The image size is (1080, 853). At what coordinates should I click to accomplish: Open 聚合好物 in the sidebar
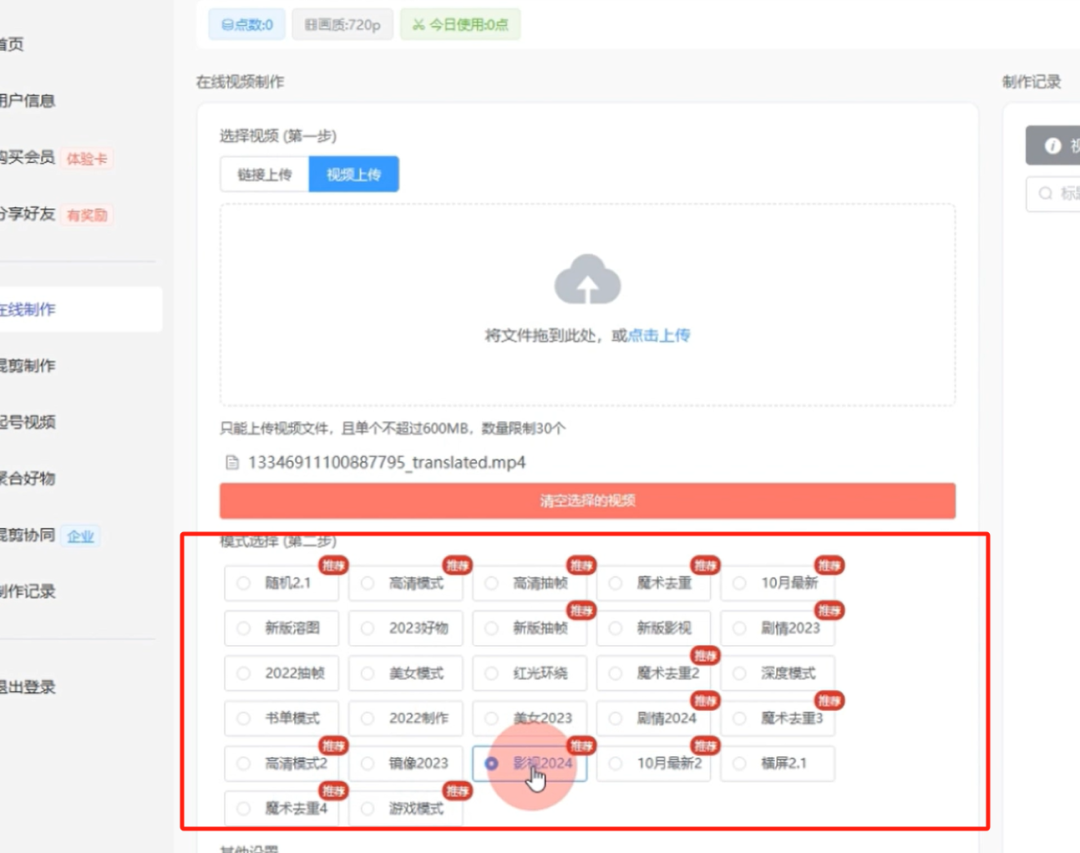(x=28, y=479)
